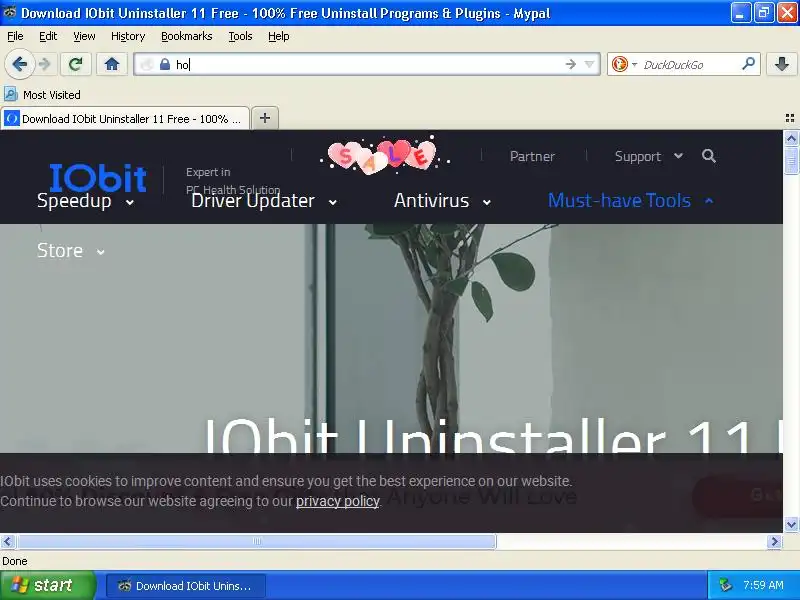Open a new tab with plus button
Viewport: 800px width, 600px height.
pyautogui.click(x=265, y=118)
